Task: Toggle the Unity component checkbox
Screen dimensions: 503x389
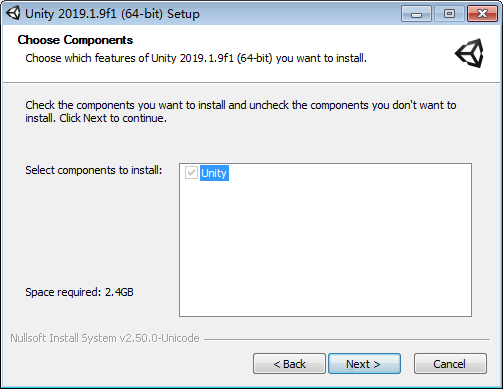Action: coord(191,173)
